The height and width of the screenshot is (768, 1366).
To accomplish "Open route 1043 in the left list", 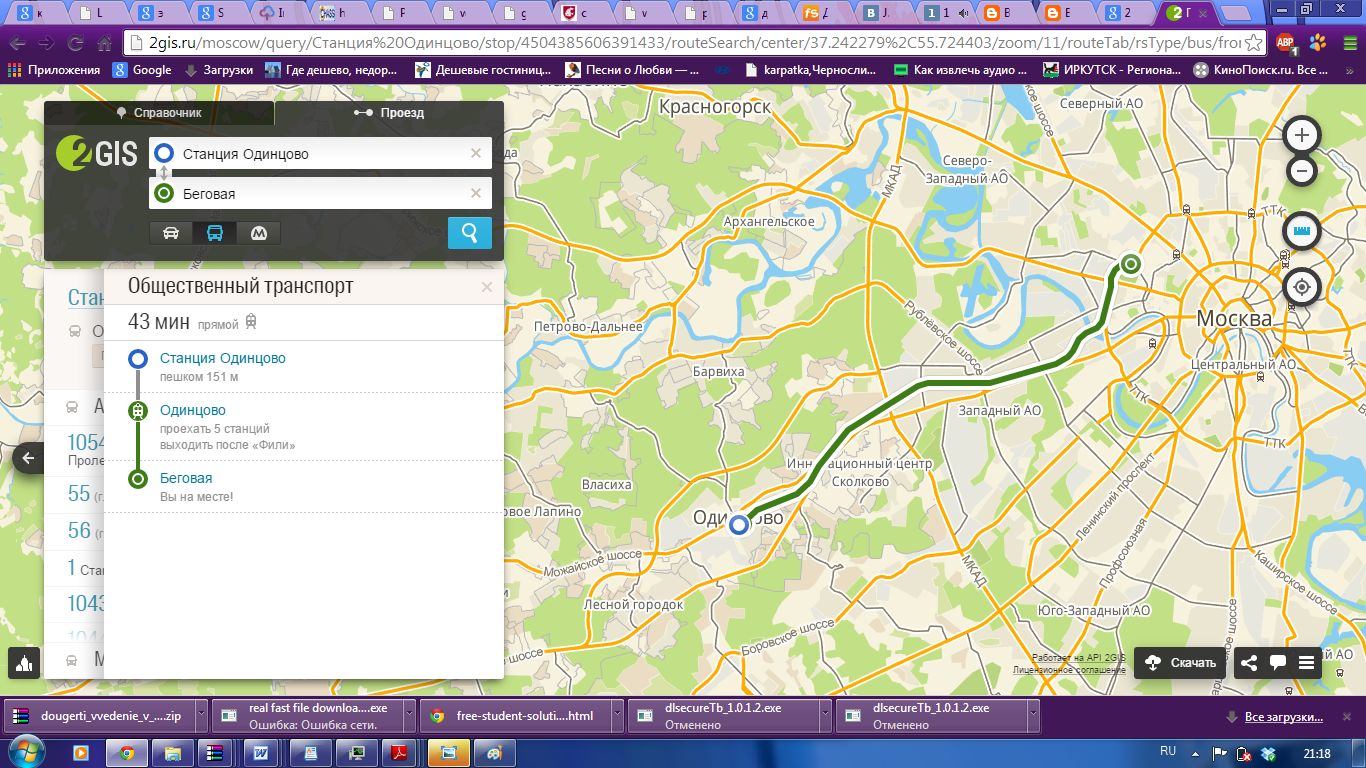I will pos(85,603).
